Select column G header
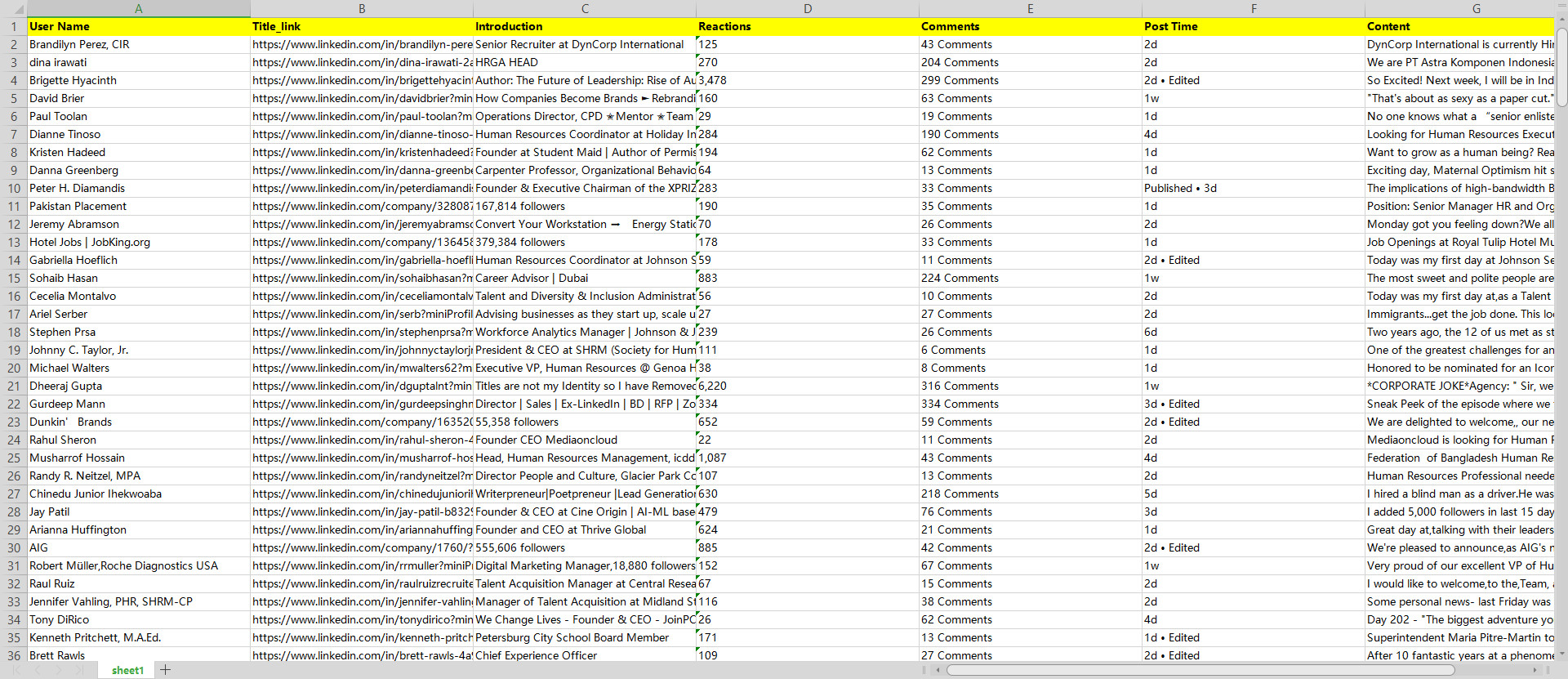 click(1476, 8)
